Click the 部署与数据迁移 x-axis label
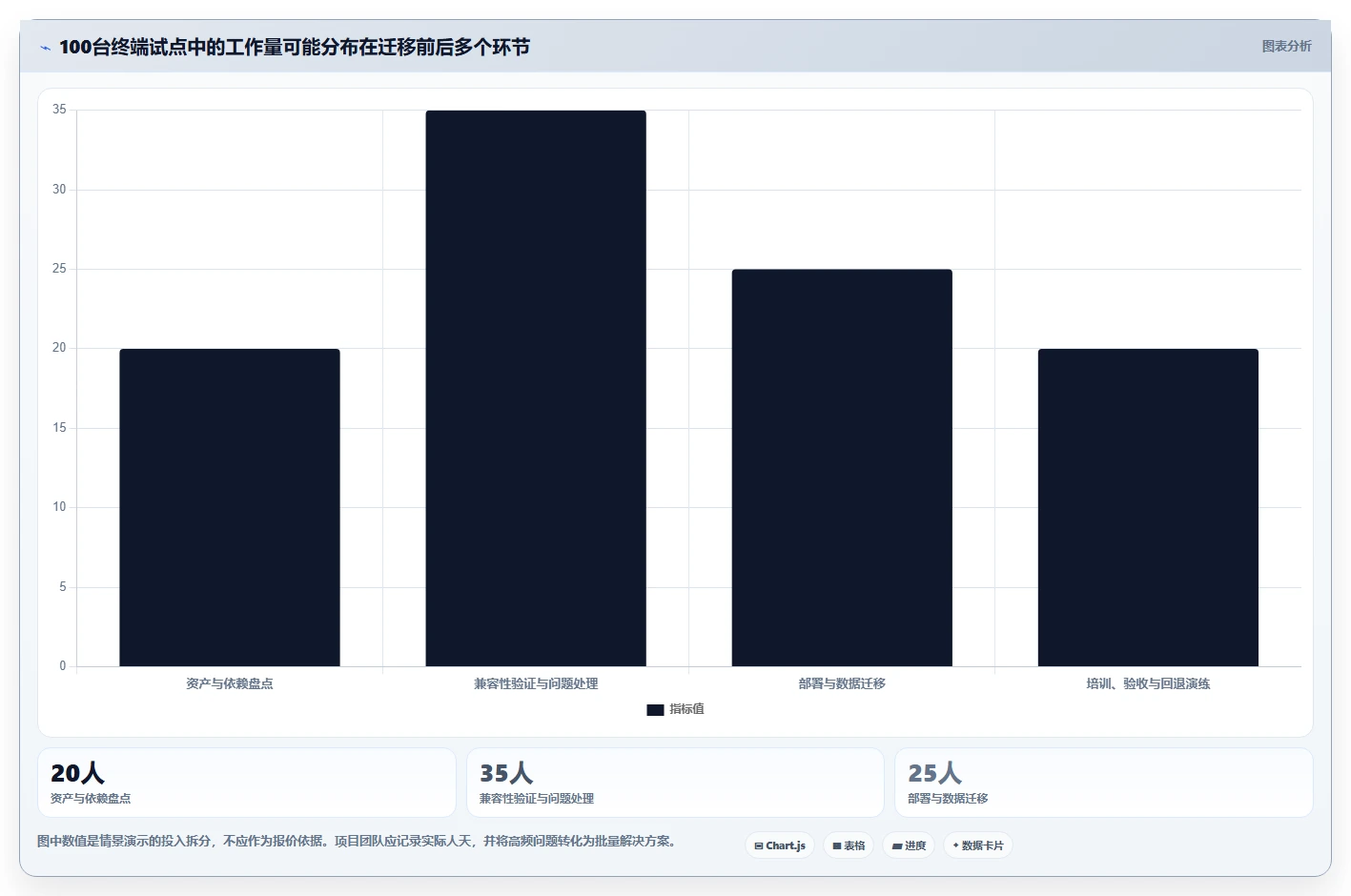 click(x=842, y=683)
